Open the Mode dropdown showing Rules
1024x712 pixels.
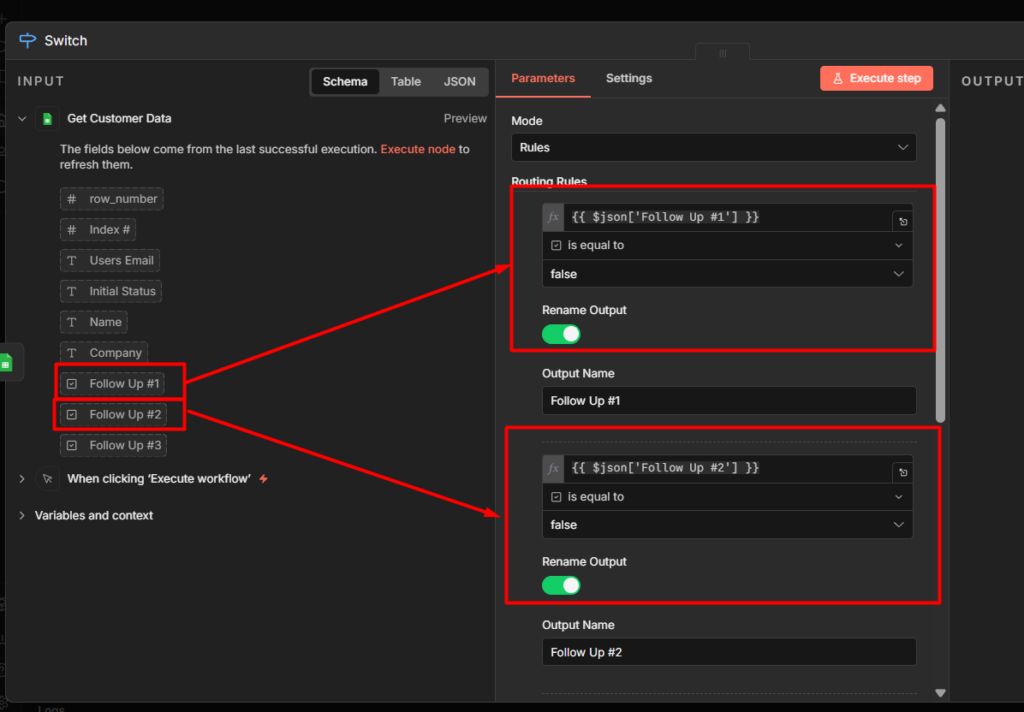(713, 147)
